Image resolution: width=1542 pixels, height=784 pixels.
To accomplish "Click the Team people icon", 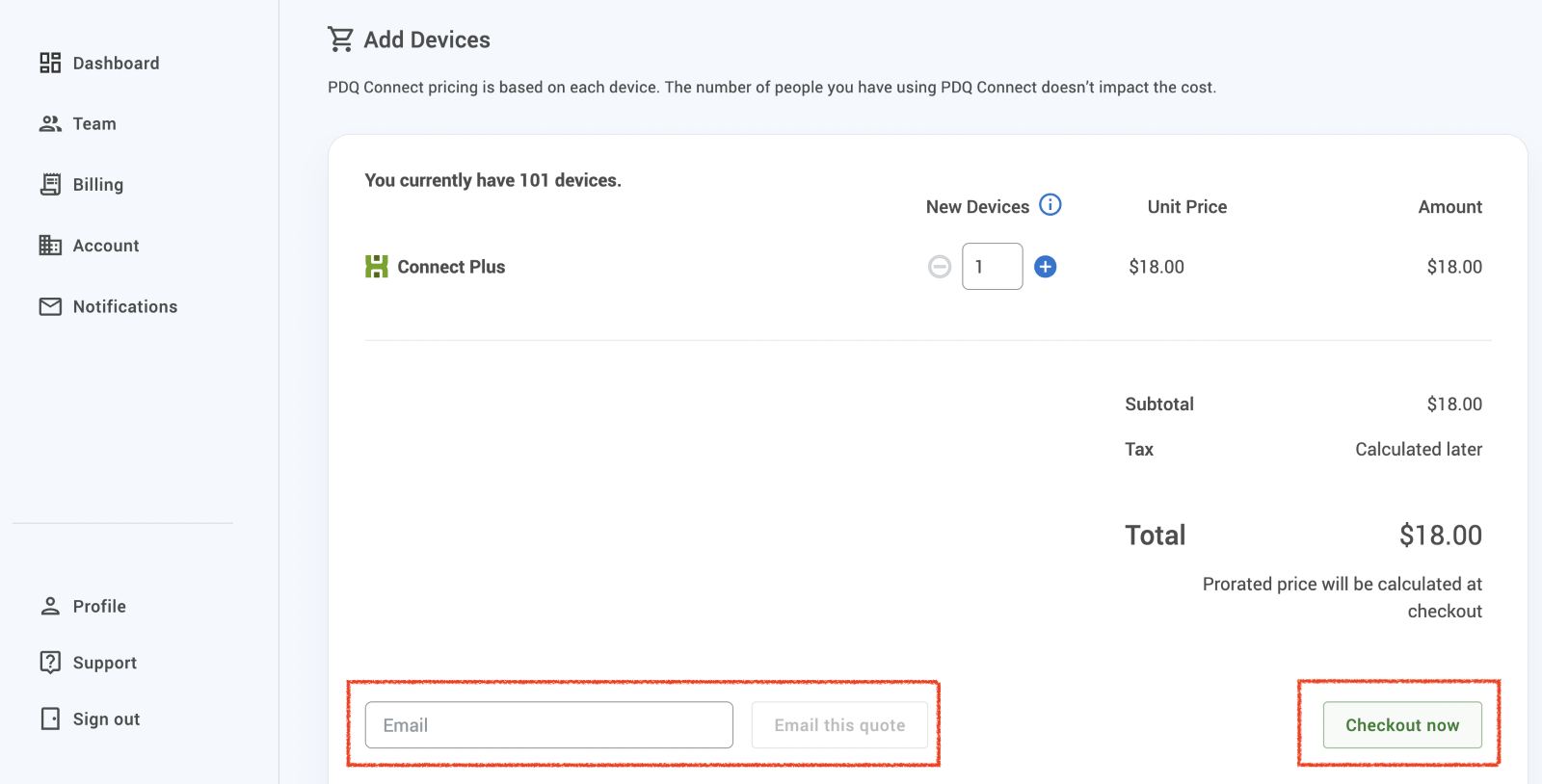I will tap(50, 123).
